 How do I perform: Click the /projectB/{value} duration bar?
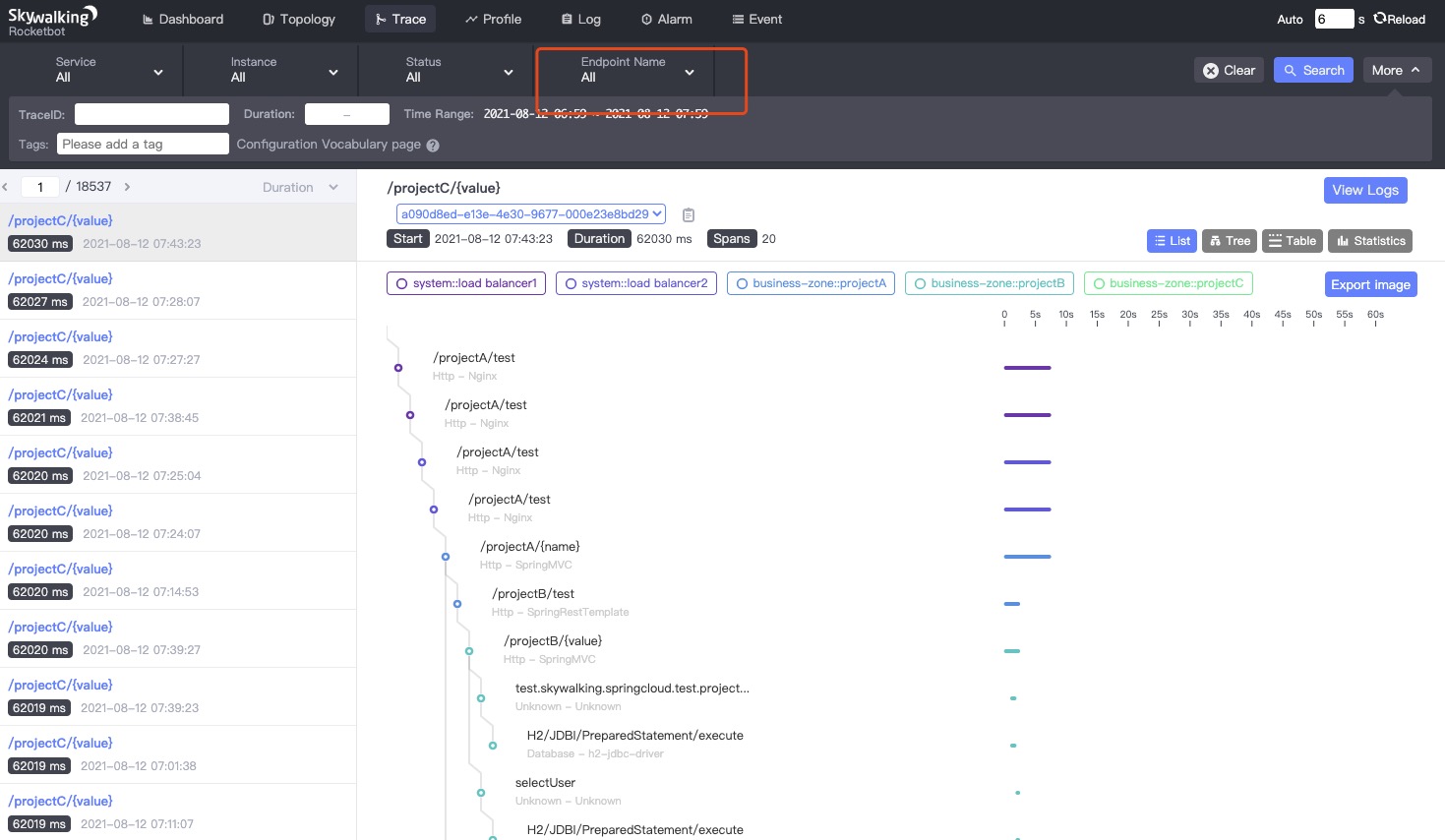click(1012, 651)
